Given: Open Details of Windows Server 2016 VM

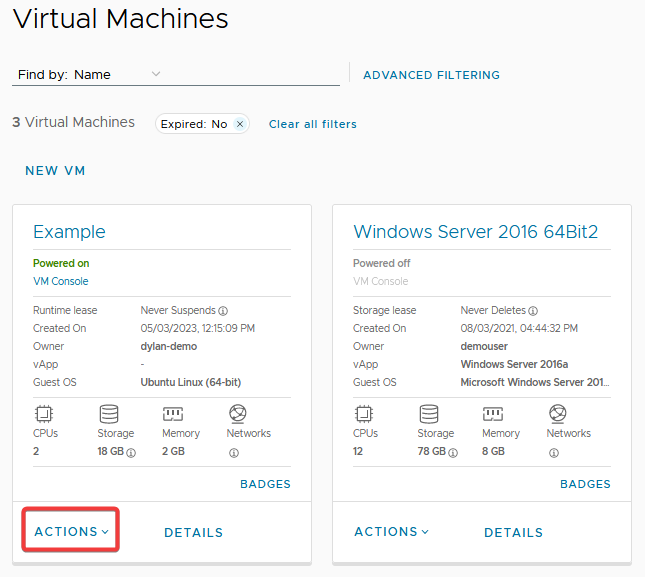Looking at the screenshot, I should click(513, 533).
